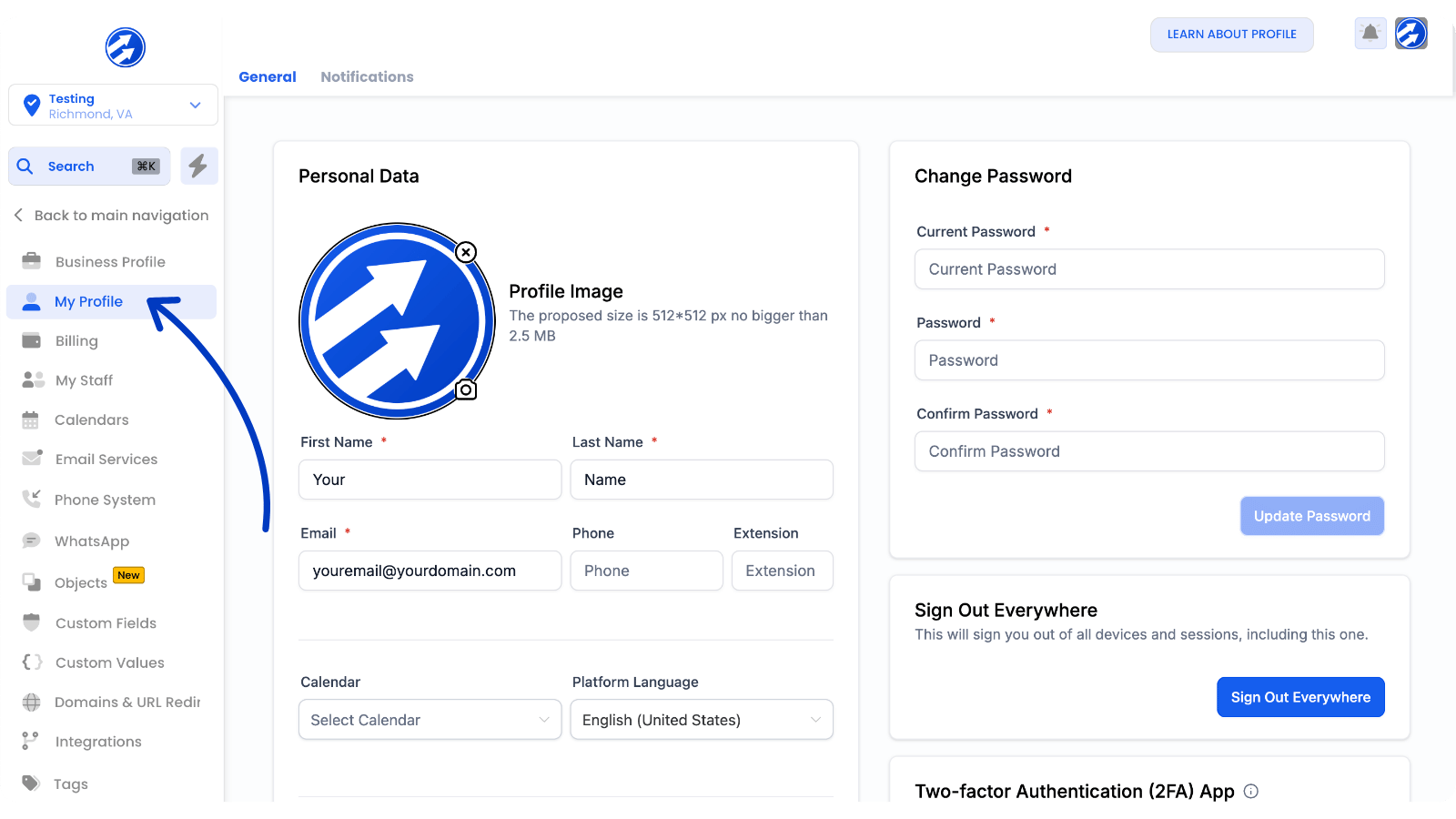Image resolution: width=1456 pixels, height=819 pixels.
Task: Click the Current Password field
Action: pyautogui.click(x=1149, y=269)
